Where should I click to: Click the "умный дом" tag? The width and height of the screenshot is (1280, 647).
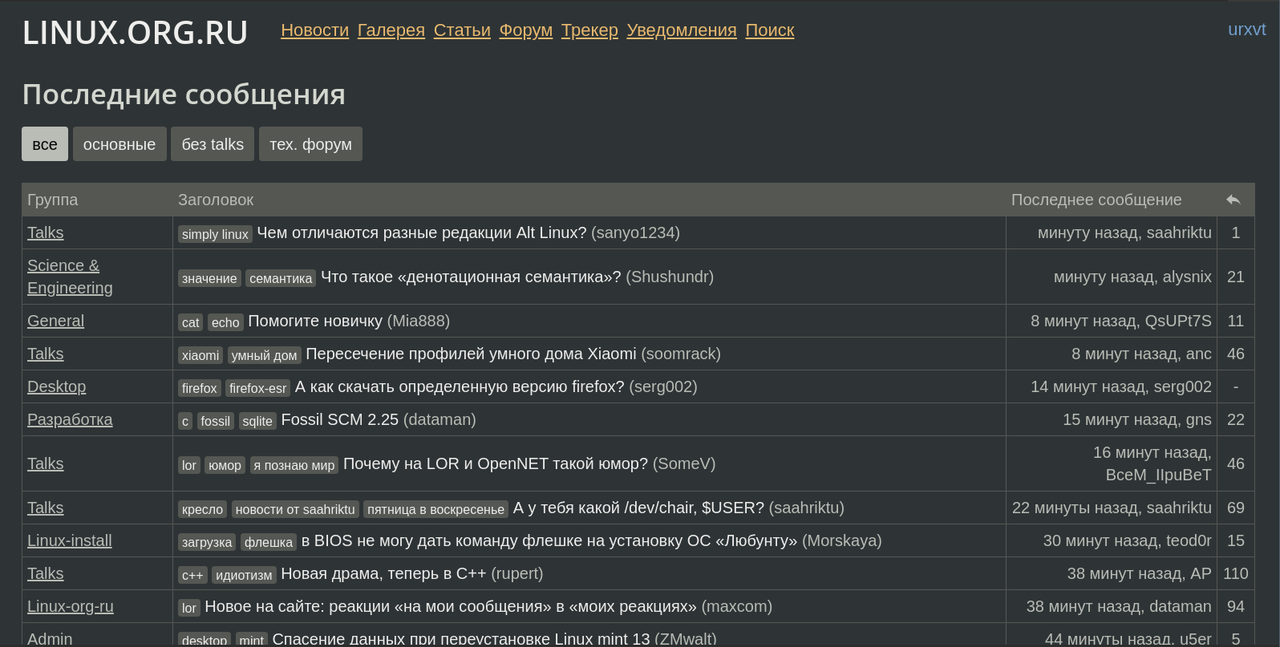pyautogui.click(x=264, y=355)
